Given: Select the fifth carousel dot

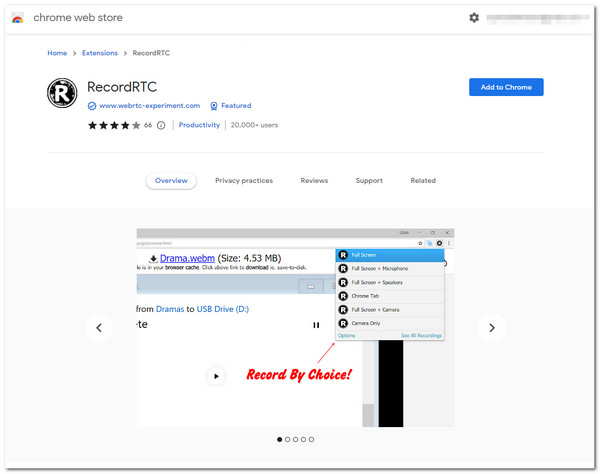Looking at the screenshot, I should click(x=311, y=439).
